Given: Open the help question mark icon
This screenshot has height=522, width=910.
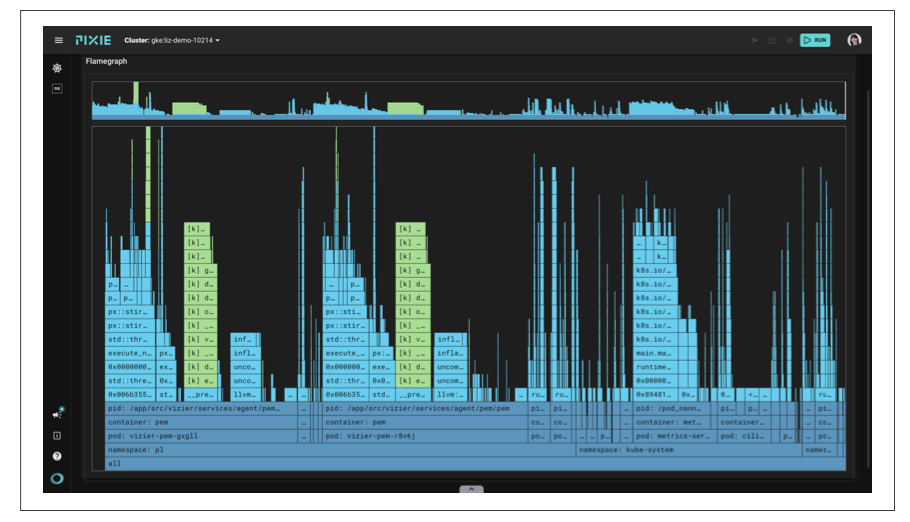Looking at the screenshot, I should (x=57, y=456).
